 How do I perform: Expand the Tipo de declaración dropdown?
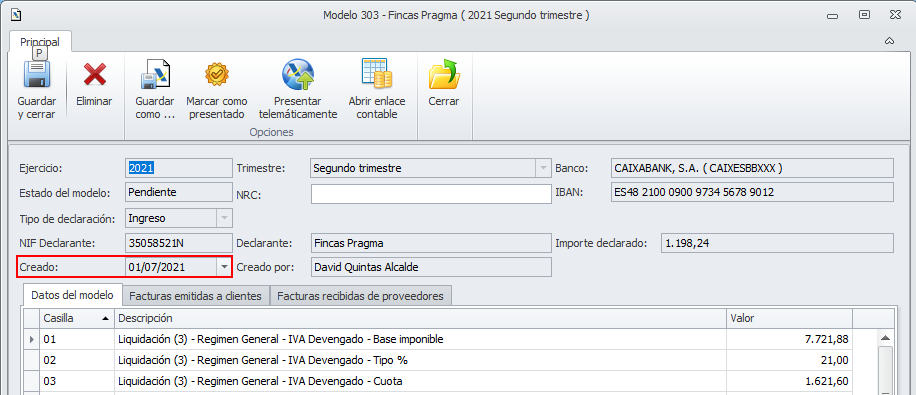[x=224, y=219]
